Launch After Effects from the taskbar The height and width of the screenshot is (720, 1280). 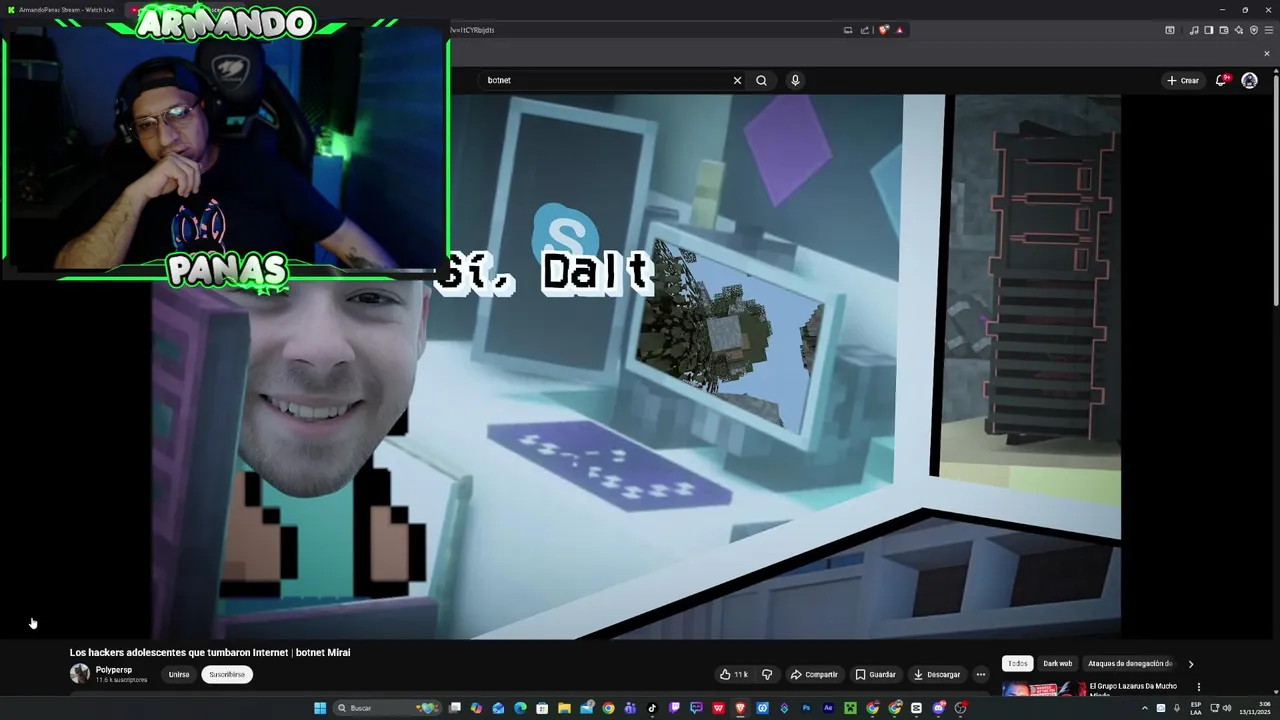pos(828,708)
